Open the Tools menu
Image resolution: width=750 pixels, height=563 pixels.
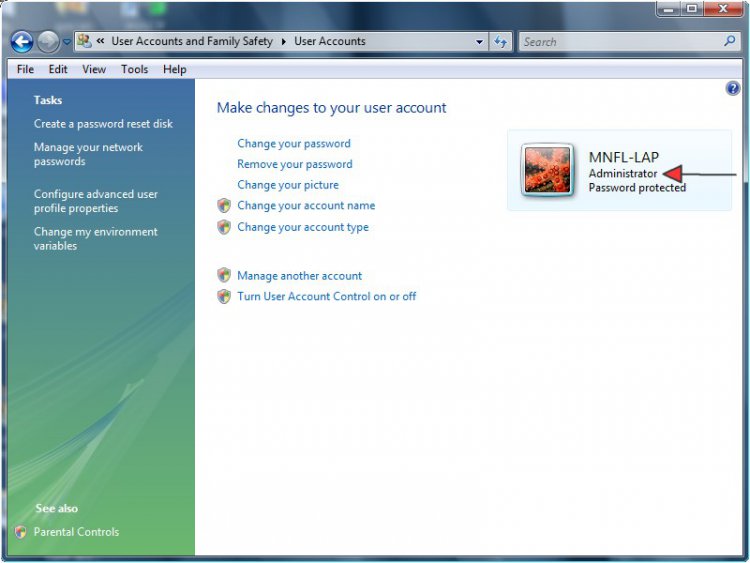[134, 69]
